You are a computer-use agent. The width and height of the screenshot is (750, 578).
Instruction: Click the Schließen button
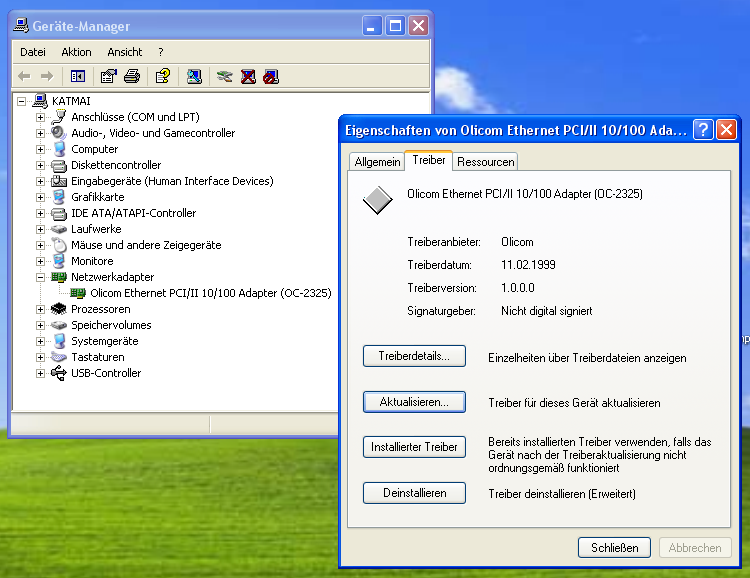tap(615, 547)
